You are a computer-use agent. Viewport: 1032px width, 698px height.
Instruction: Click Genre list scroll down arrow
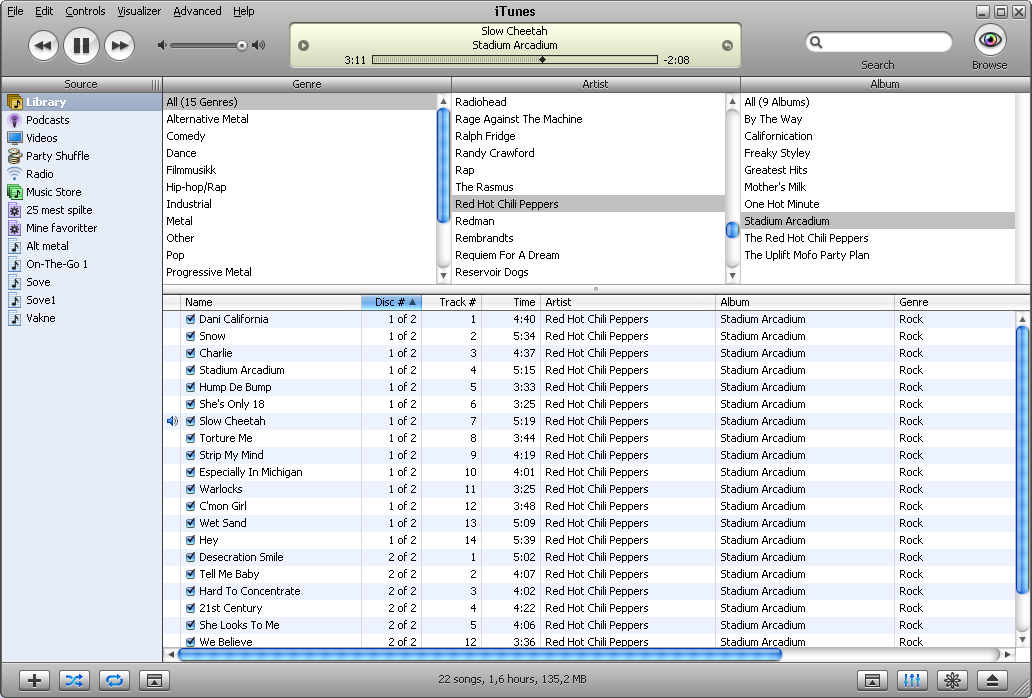coord(444,276)
